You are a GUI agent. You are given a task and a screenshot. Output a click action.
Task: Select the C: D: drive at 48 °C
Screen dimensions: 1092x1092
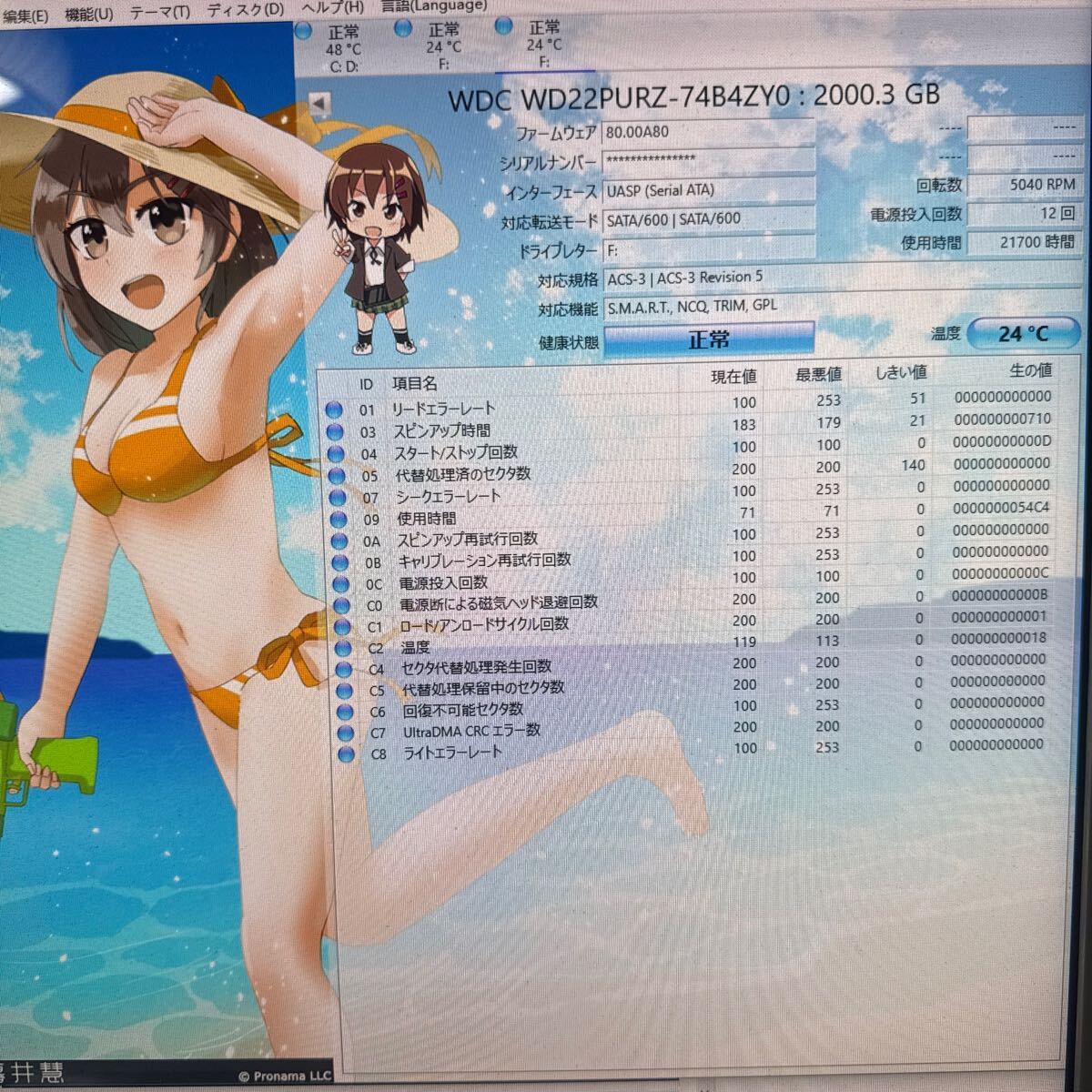[x=343, y=48]
